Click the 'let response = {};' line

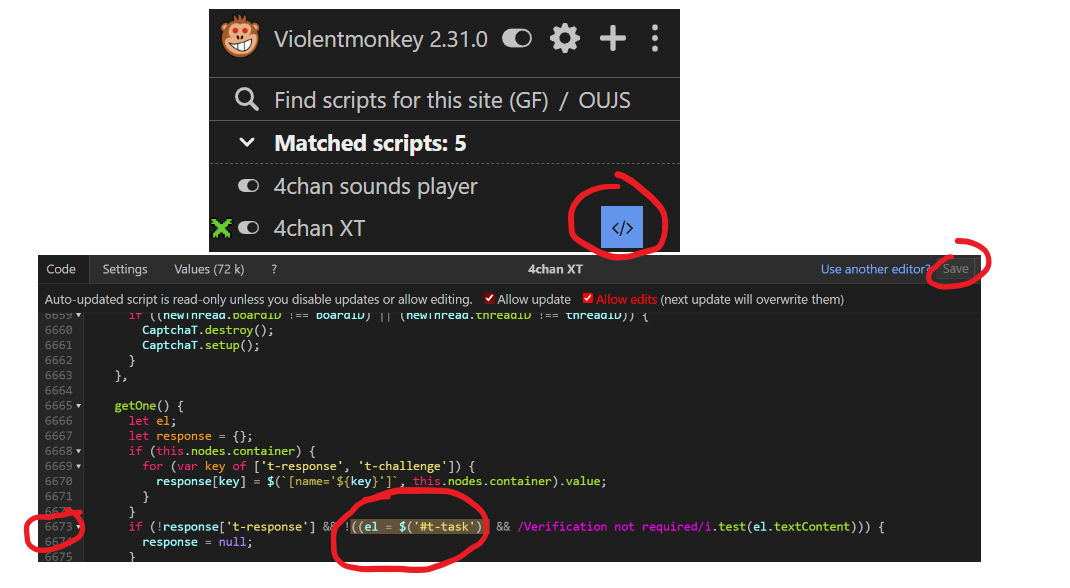pyautogui.click(x=190, y=436)
